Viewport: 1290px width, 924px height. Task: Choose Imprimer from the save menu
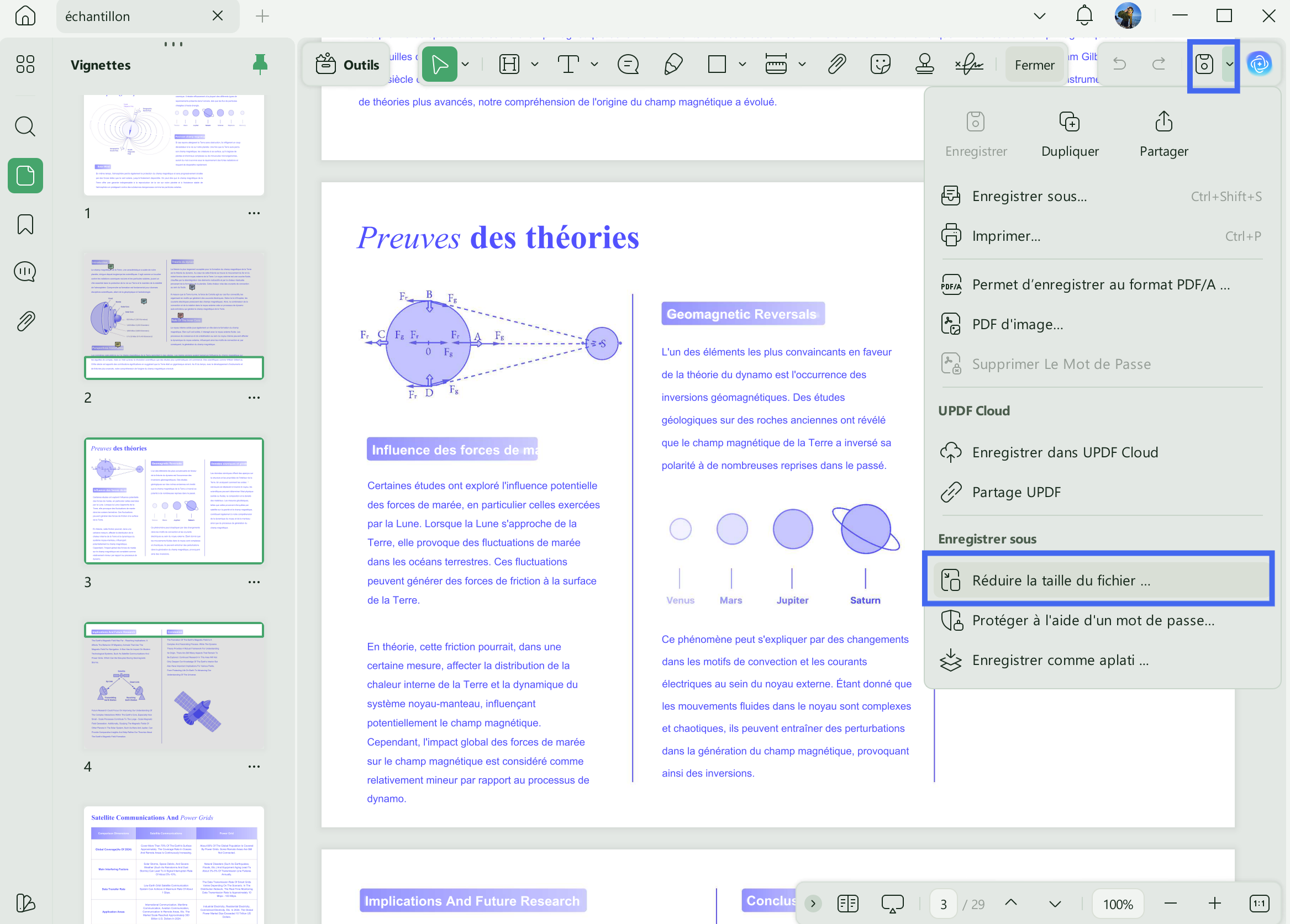tap(1005, 235)
